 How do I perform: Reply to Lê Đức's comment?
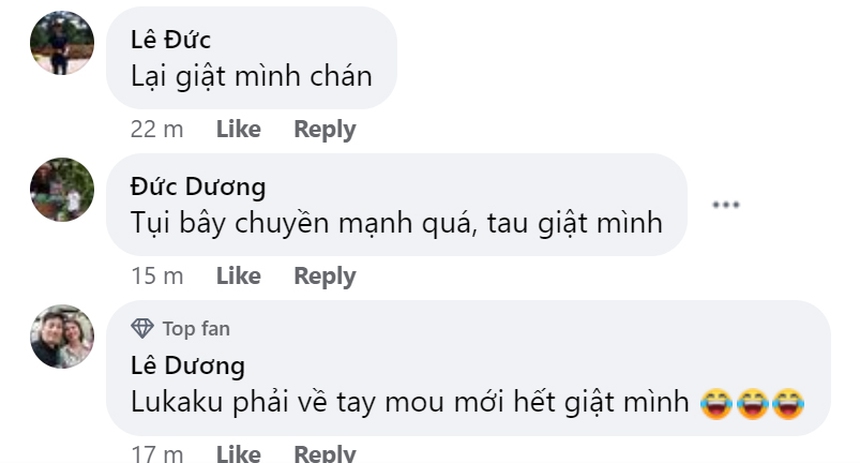[324, 129]
